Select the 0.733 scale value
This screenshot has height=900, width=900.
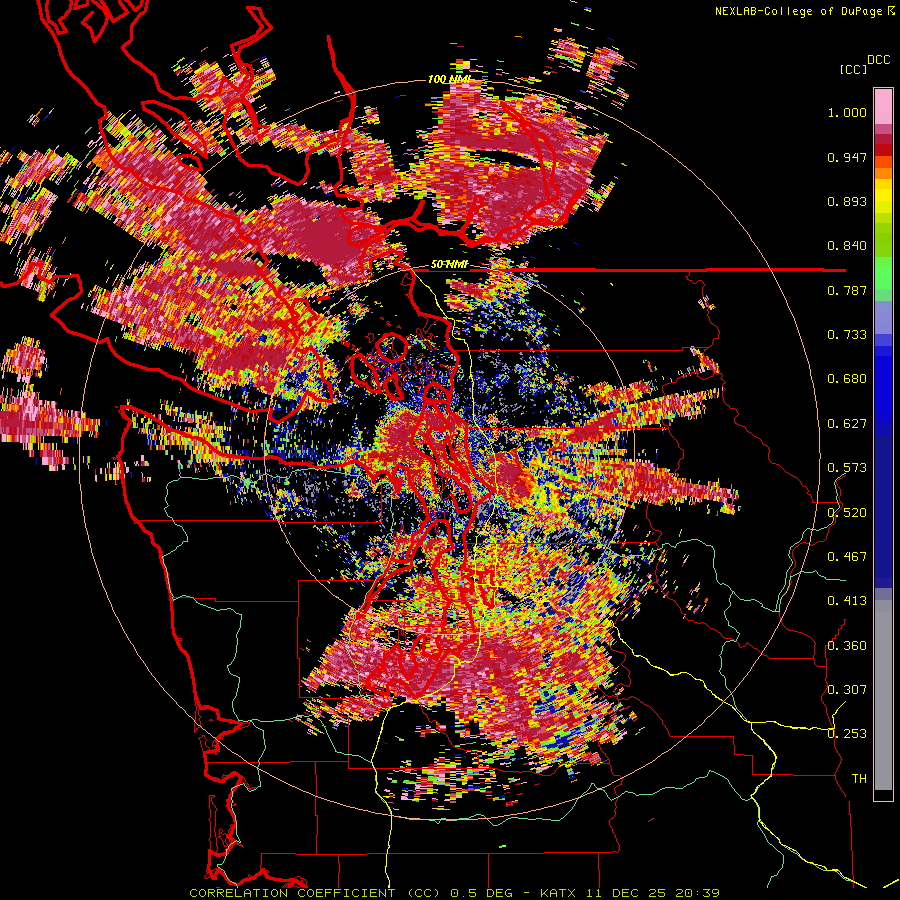[x=847, y=335]
